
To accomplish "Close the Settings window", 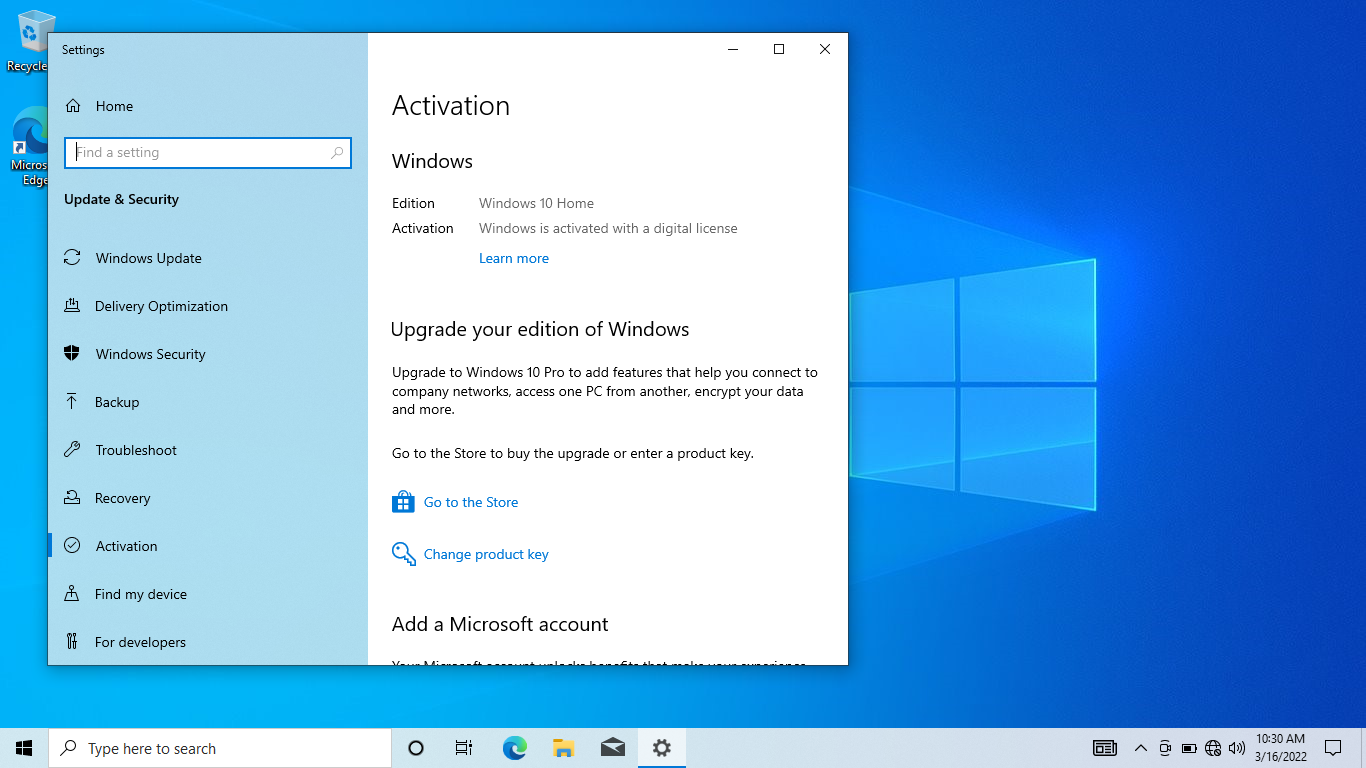I will click(825, 49).
